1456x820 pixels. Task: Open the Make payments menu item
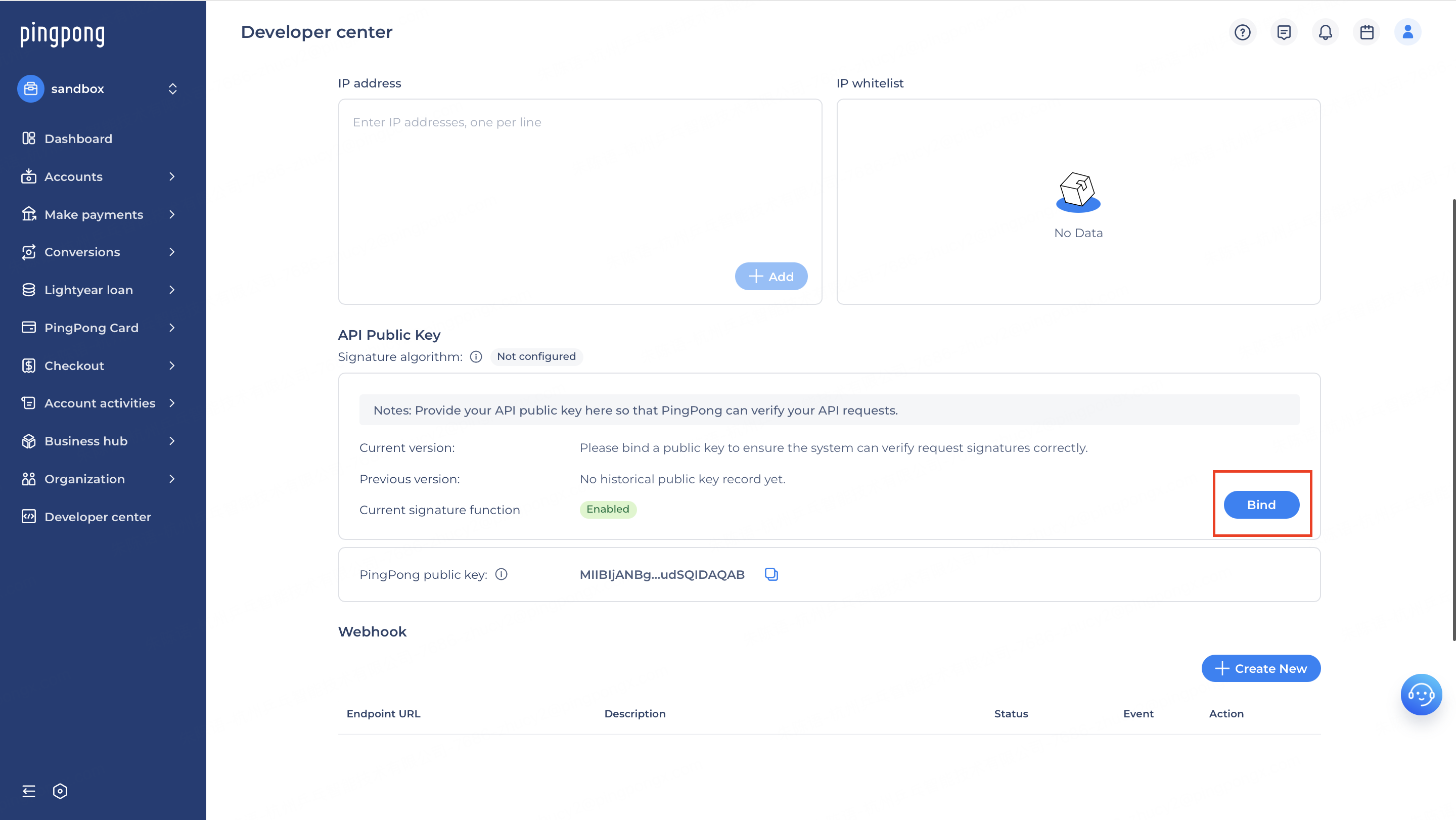point(94,215)
